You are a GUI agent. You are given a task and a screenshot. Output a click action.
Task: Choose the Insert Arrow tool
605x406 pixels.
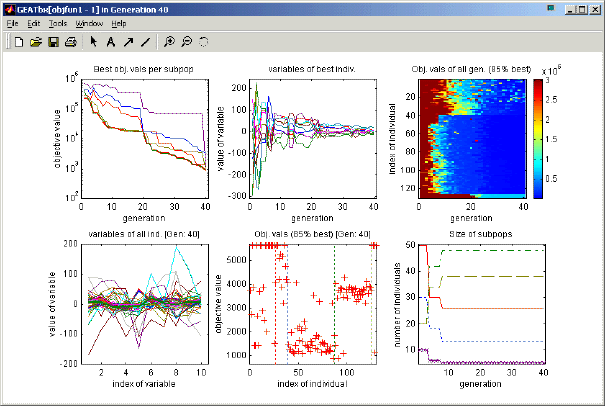click(x=128, y=42)
